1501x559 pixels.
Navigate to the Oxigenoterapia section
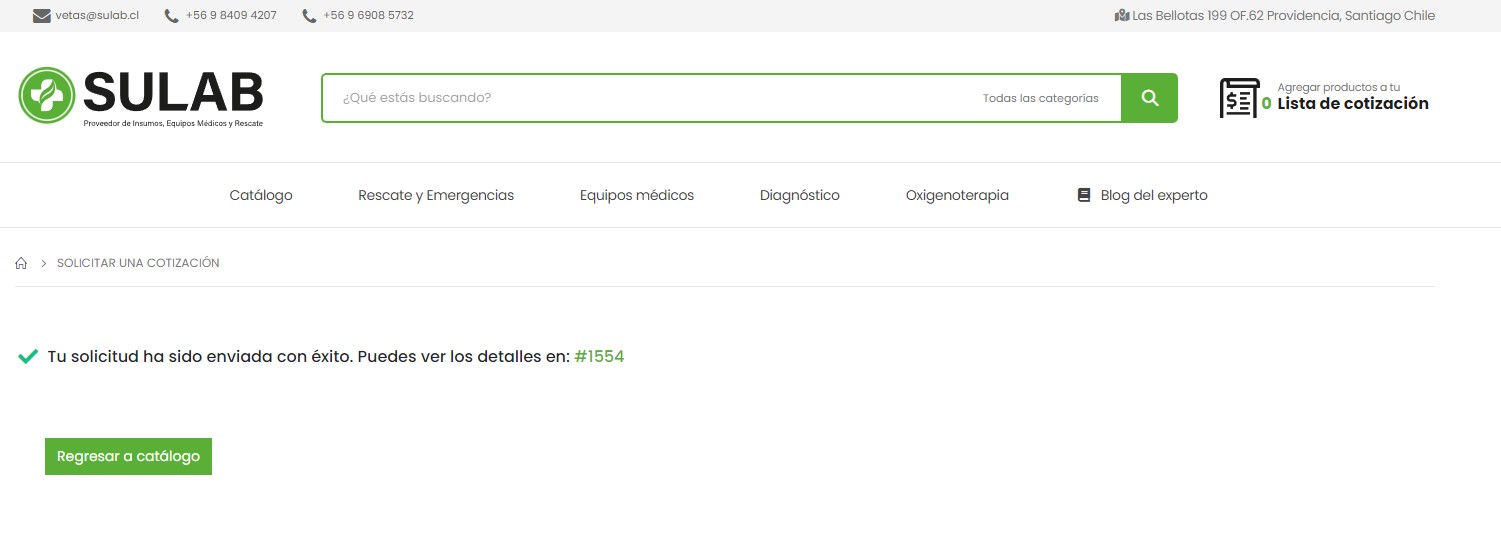957,195
